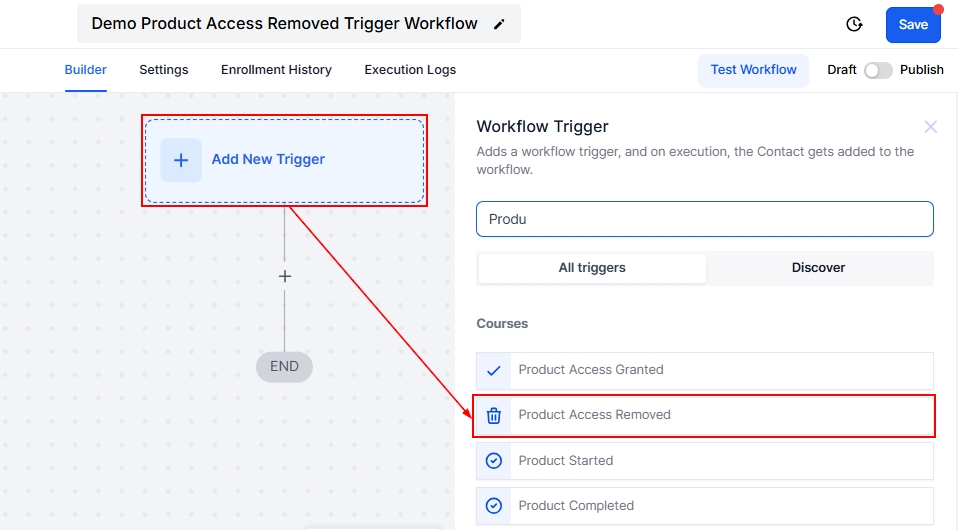
Task: Add a step with the plus connector
Action: 284,276
